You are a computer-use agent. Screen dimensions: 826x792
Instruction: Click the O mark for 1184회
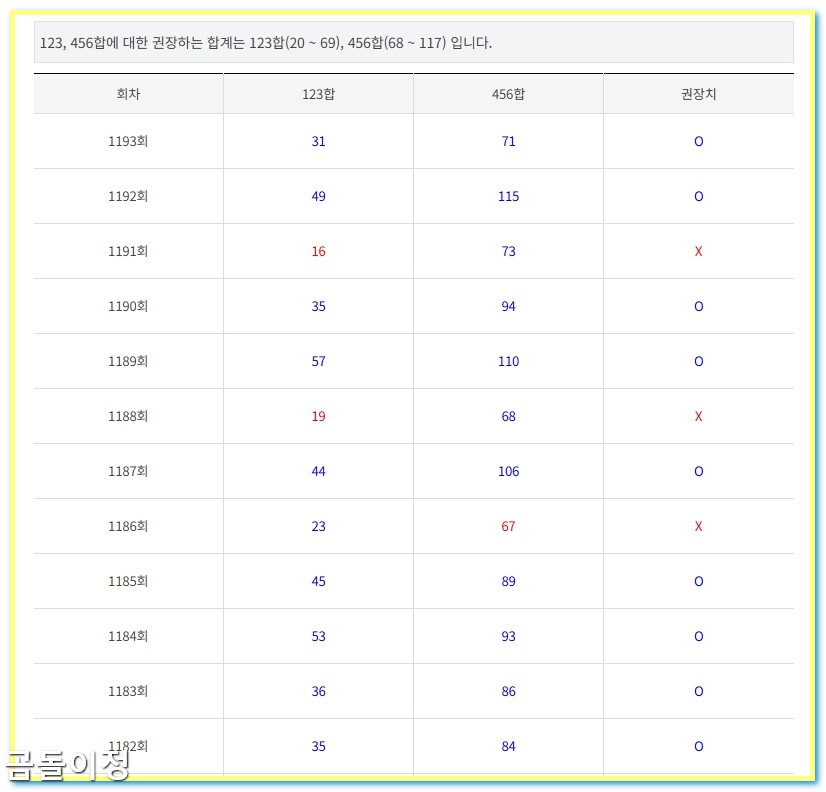[697, 636]
